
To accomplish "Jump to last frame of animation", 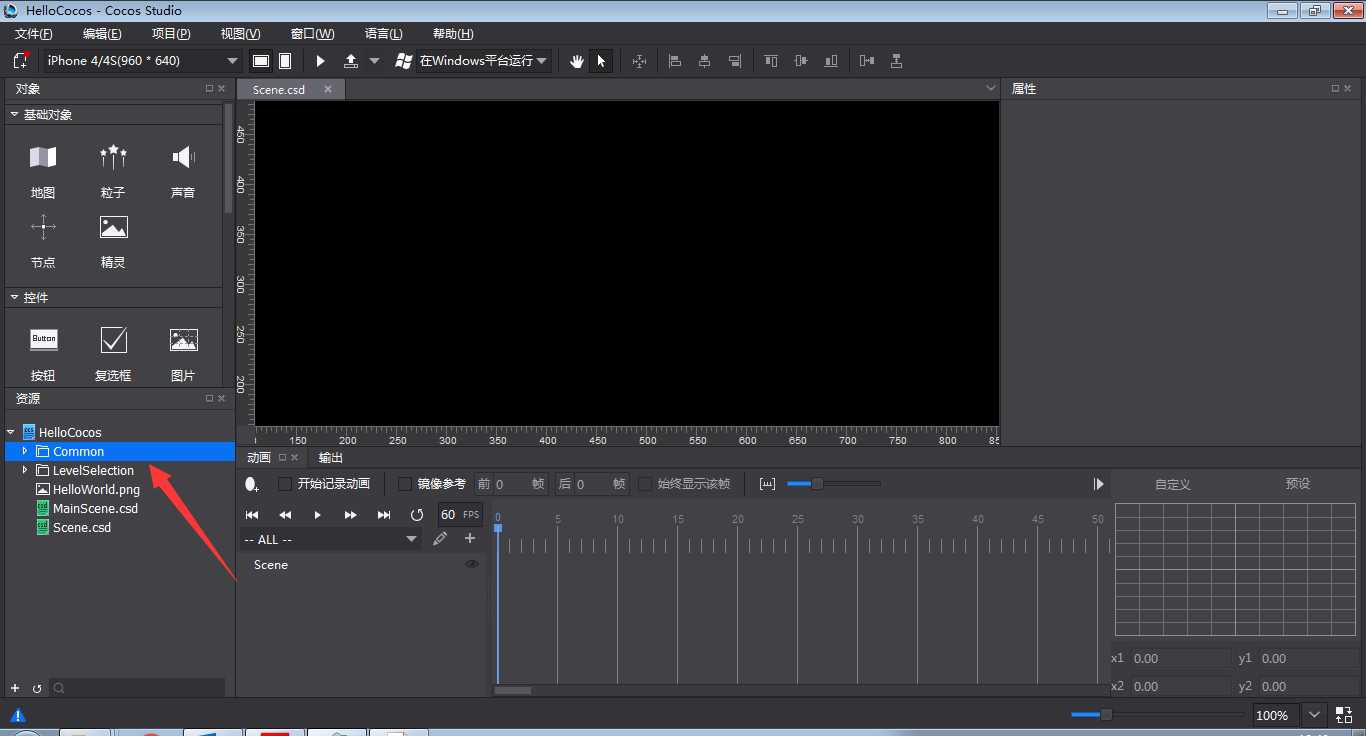I will (x=384, y=514).
